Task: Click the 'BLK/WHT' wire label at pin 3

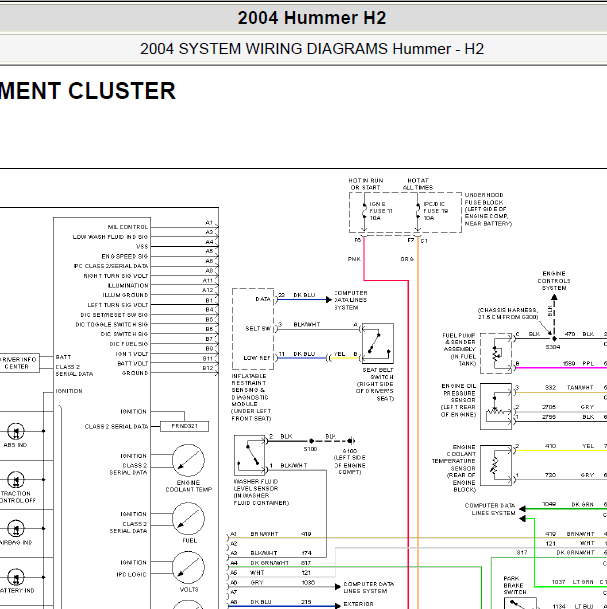Action: click(x=307, y=325)
